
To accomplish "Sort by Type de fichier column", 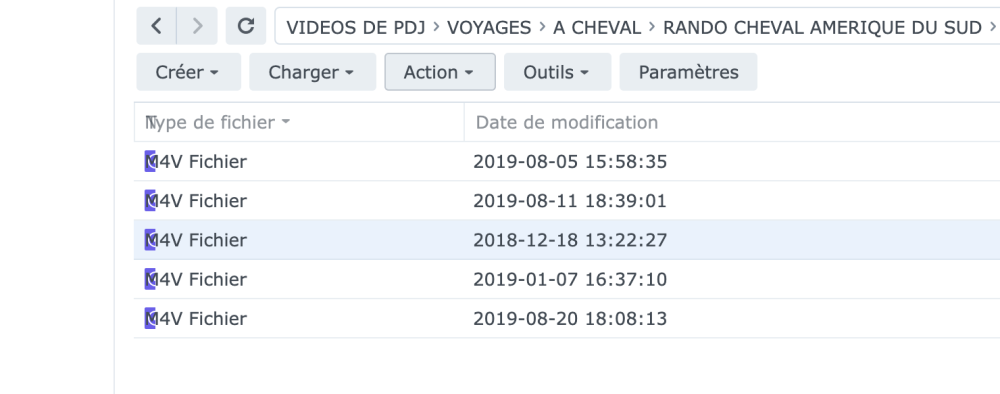I will 299,122.
